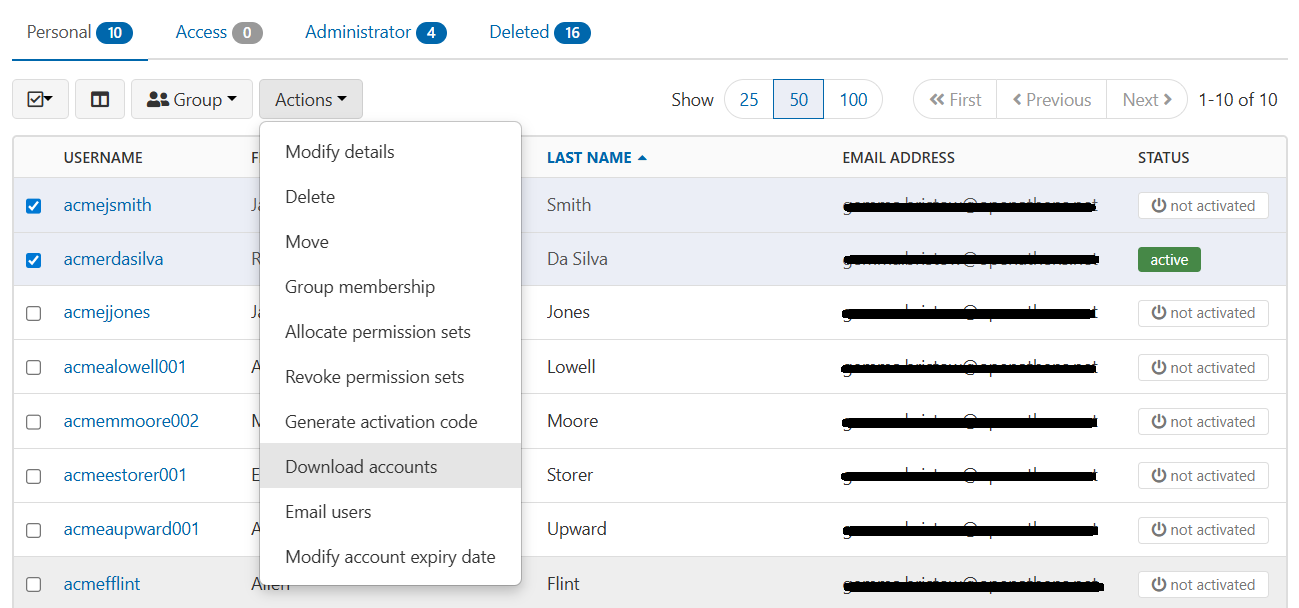Open the Actions dropdown
Viewport: 1299px width, 608px height.
click(310, 98)
